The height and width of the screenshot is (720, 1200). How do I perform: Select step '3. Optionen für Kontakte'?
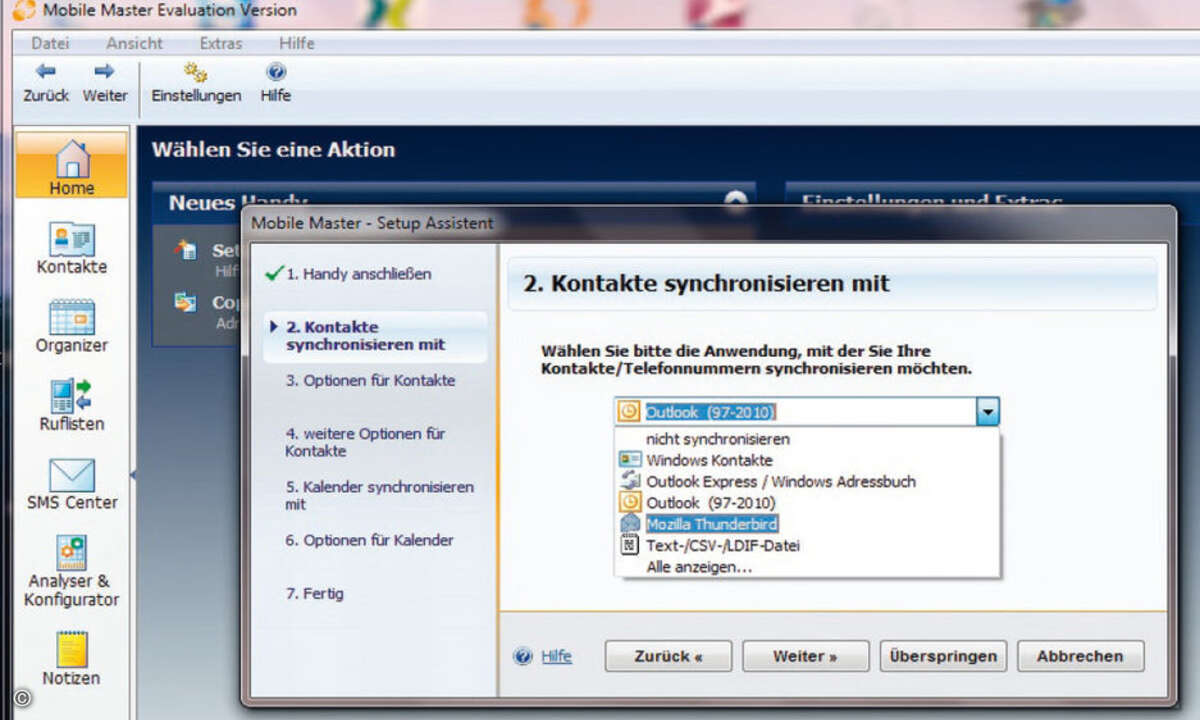(x=370, y=380)
